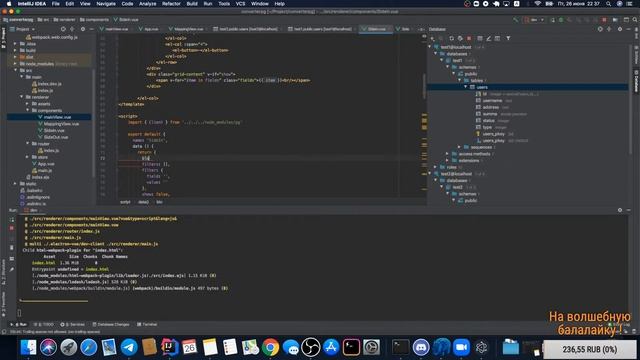Collapse test2@localhost data source node
The image size is (640, 360).
(x=430, y=174)
